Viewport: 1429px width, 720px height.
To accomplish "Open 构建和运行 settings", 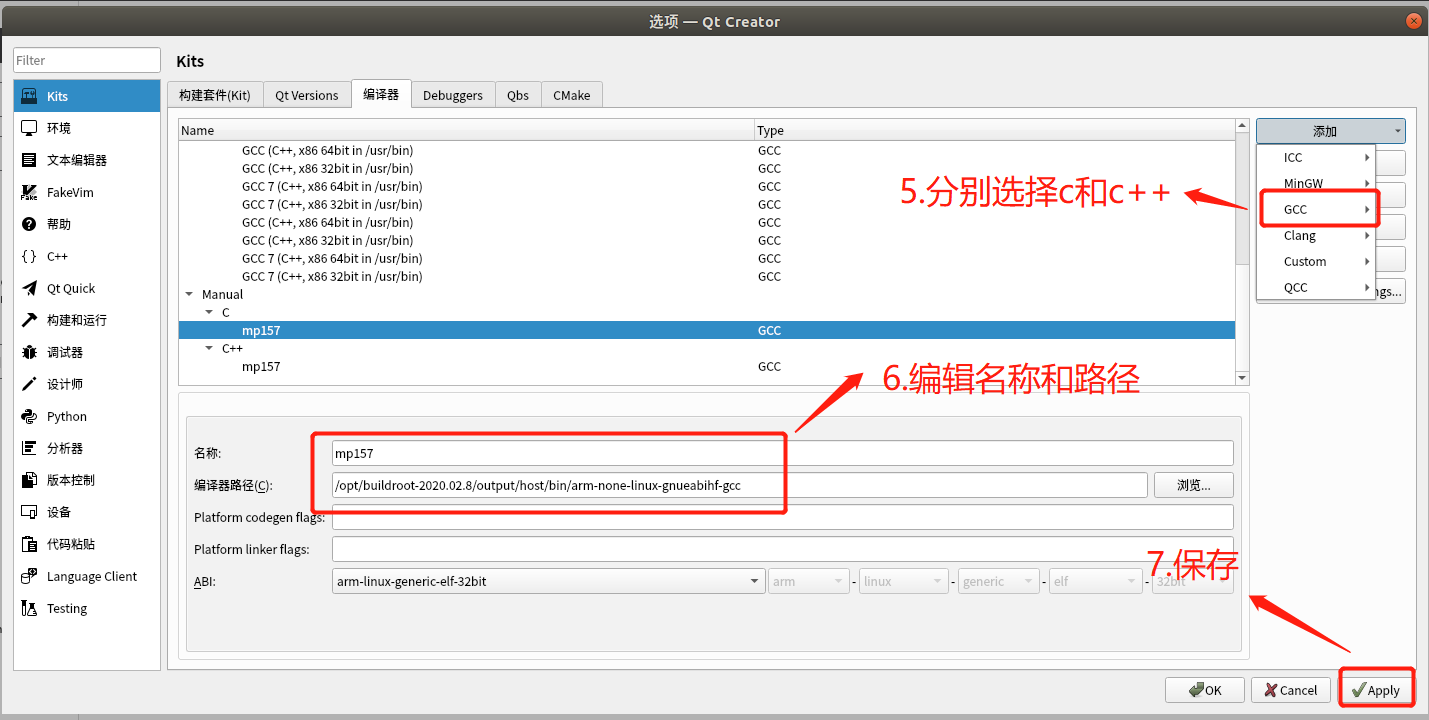I will tap(82, 320).
